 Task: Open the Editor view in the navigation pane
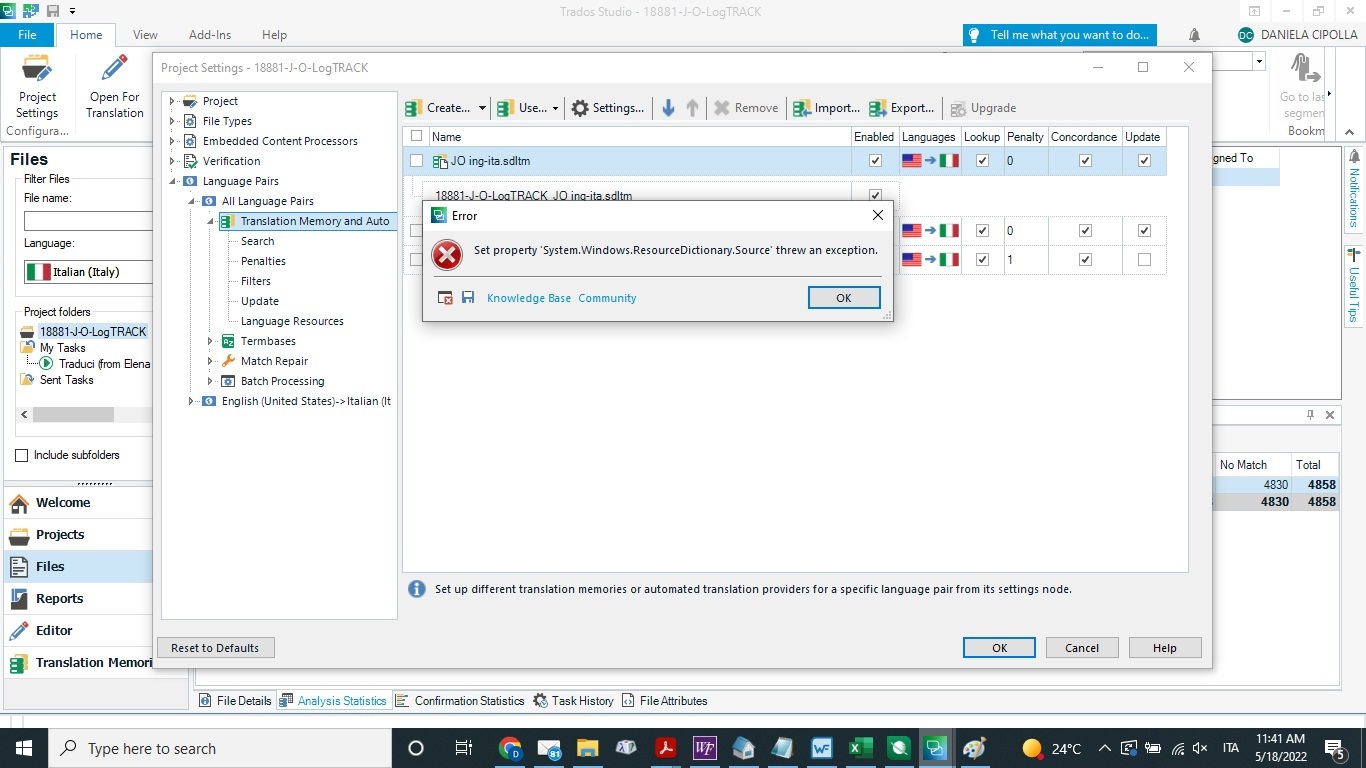[78, 630]
